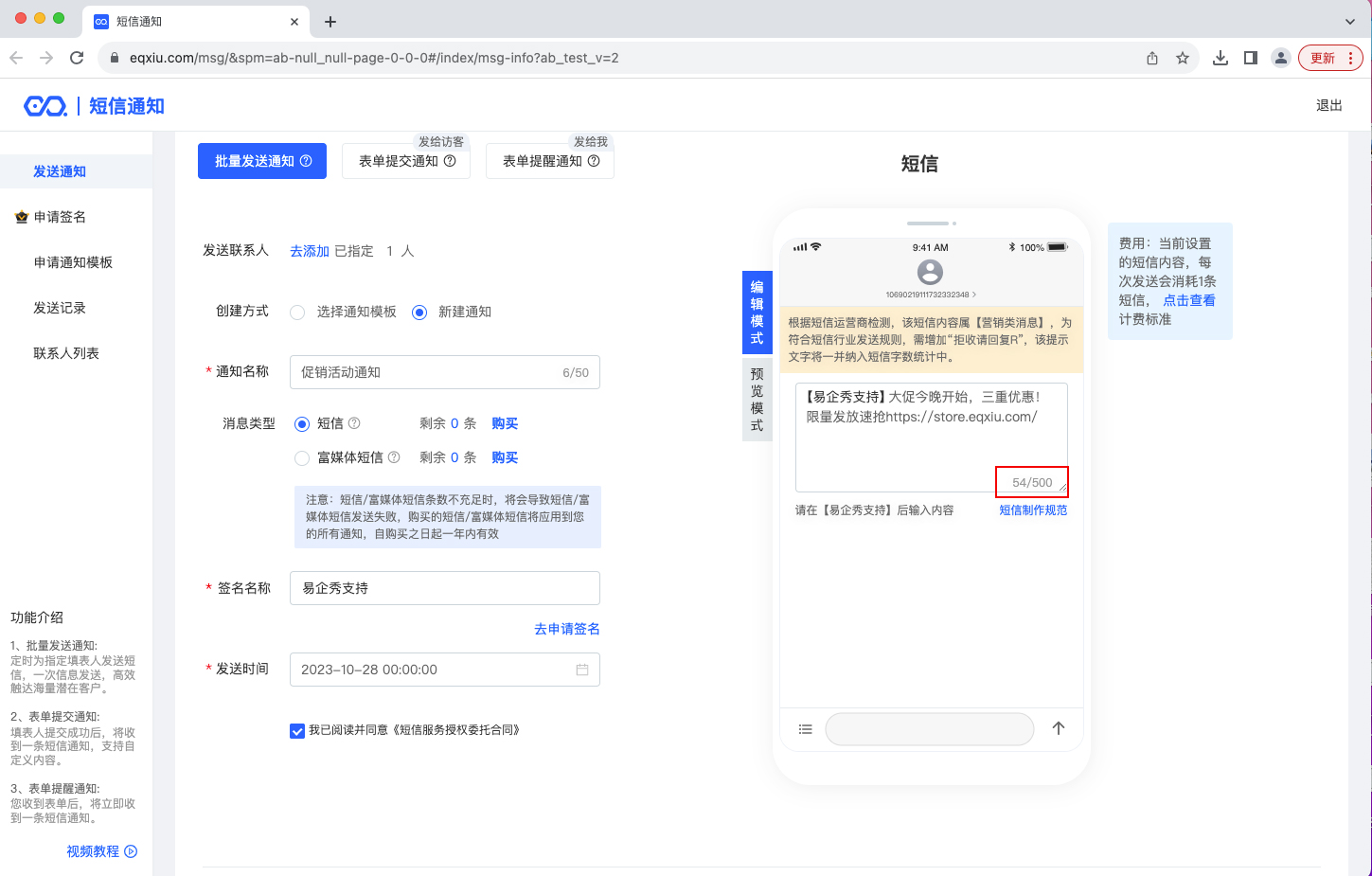
Task: Open new browser tab plus button
Action: point(330,22)
